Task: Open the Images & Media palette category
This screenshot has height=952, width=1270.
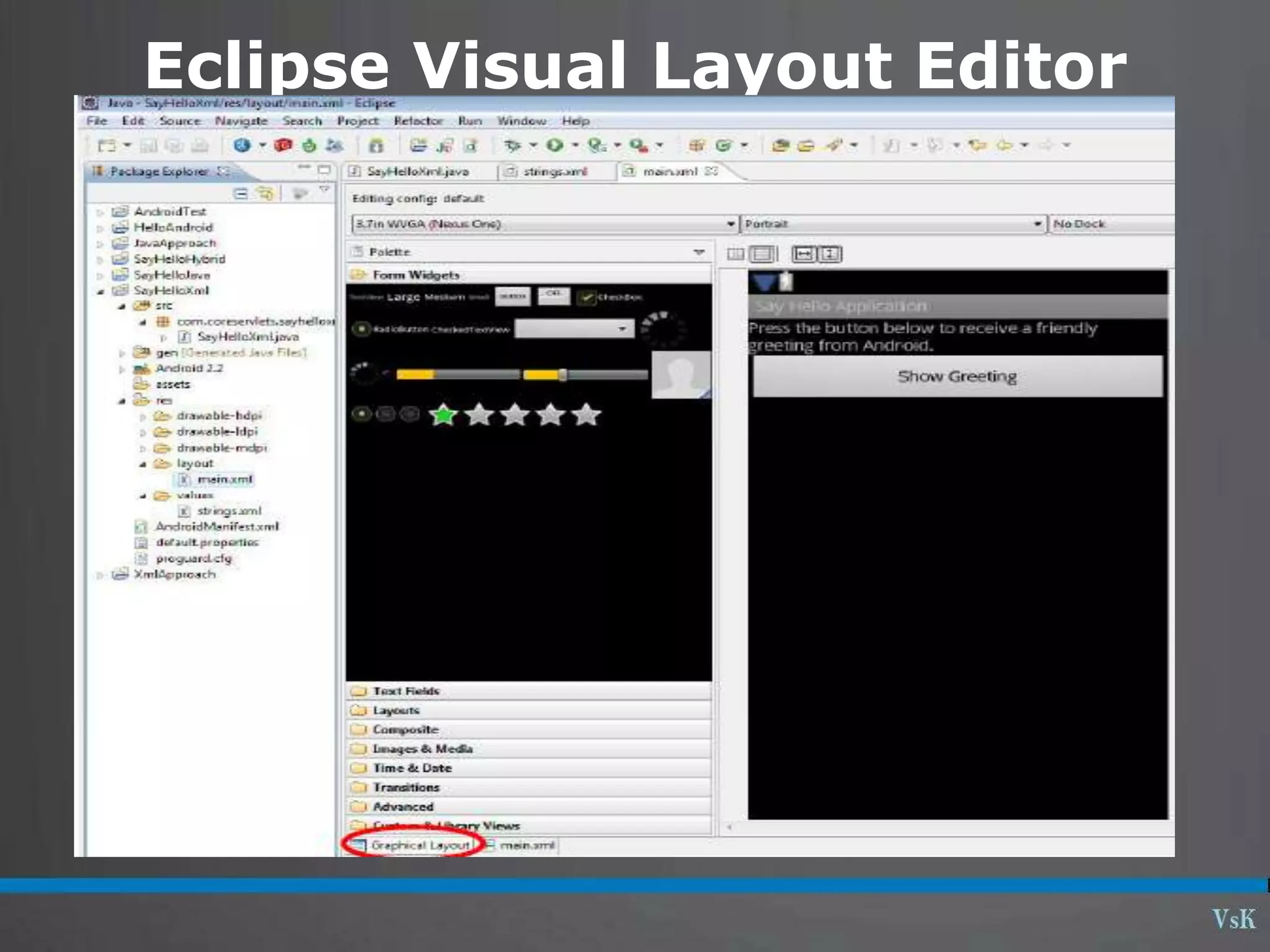Action: [528, 749]
